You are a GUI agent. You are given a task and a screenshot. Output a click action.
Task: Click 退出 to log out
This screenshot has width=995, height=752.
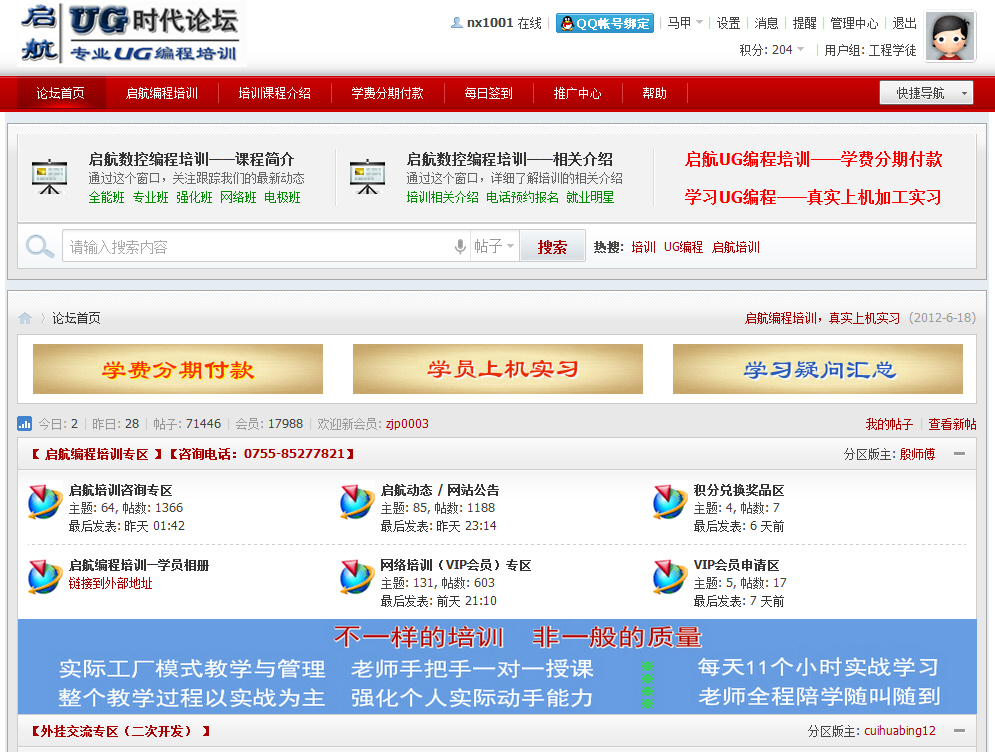(x=904, y=23)
